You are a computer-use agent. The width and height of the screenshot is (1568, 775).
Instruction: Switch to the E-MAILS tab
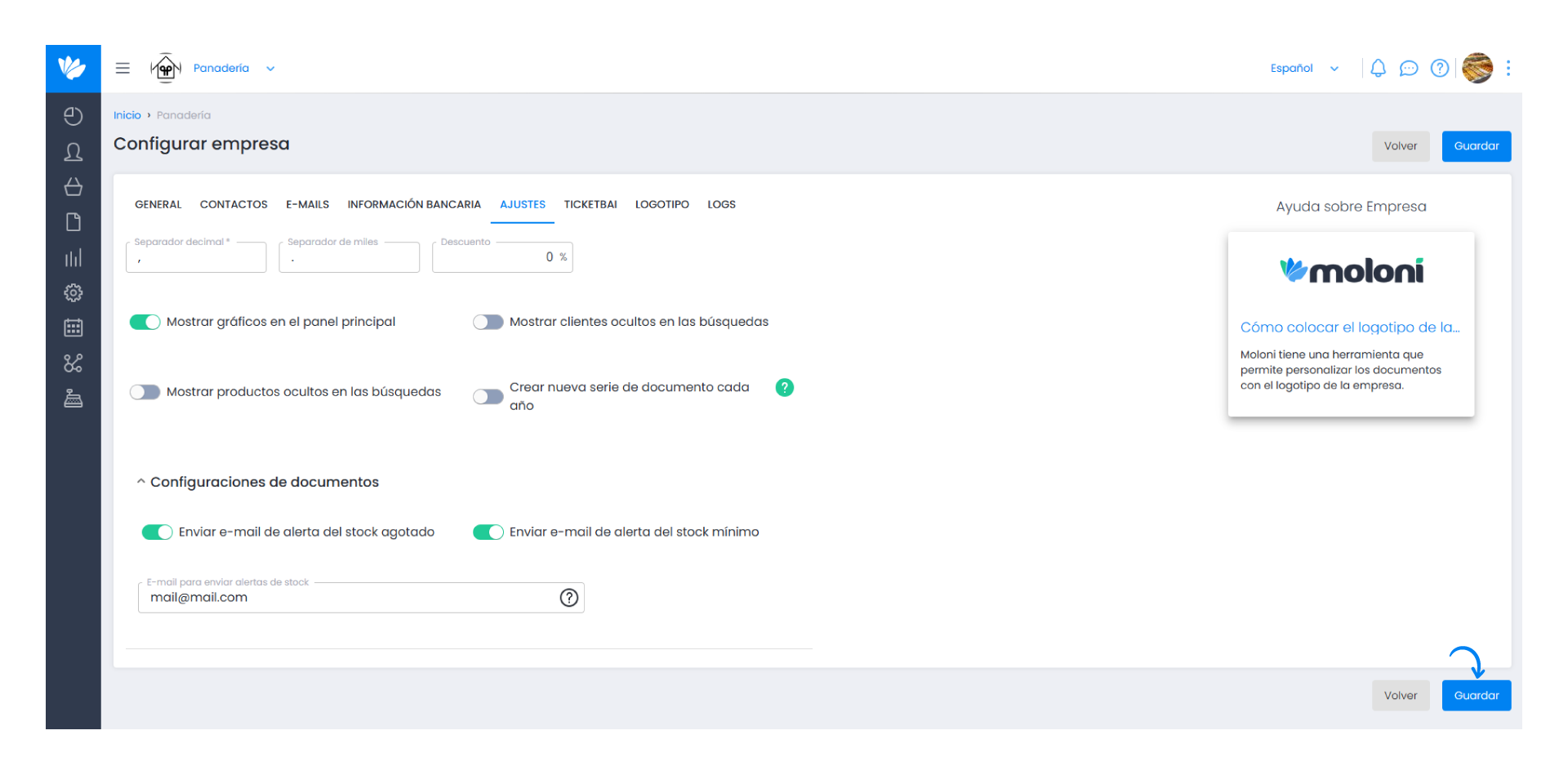click(x=308, y=204)
